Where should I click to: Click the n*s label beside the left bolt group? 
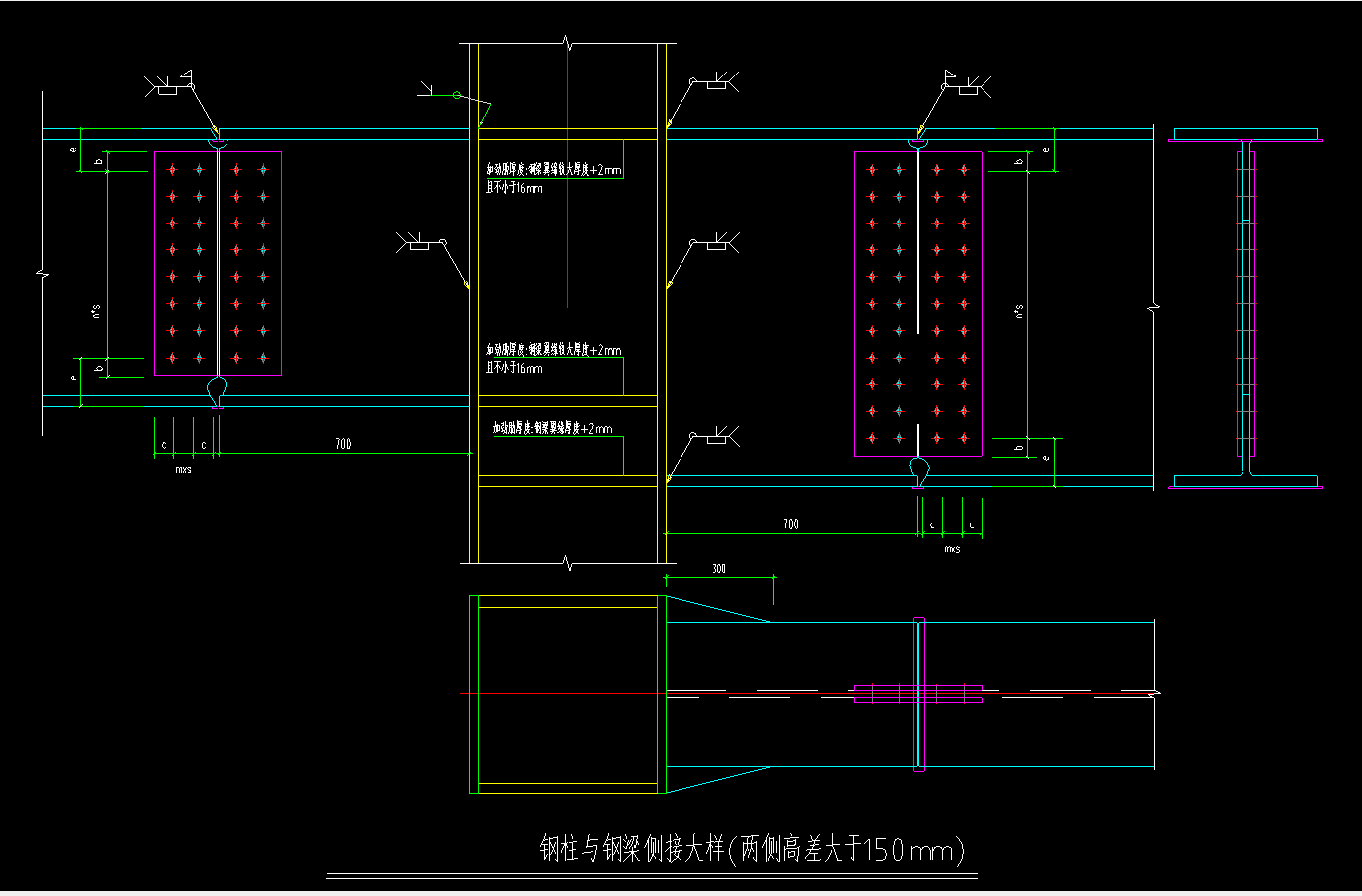click(97, 313)
